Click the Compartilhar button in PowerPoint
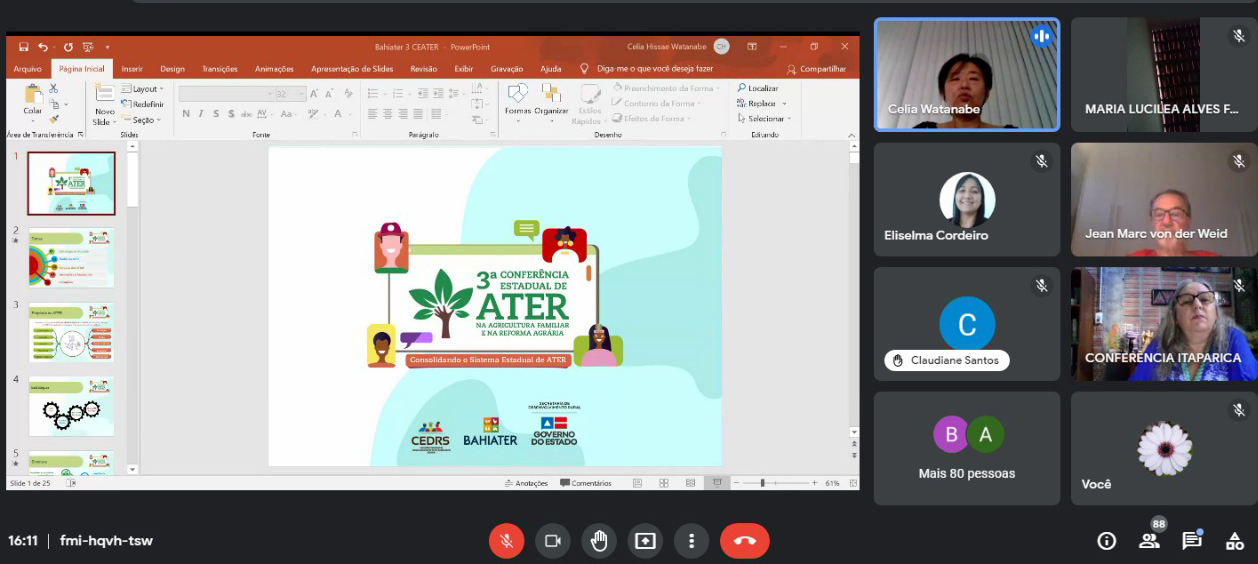Screen dimensions: 1258x564 [x=817, y=69]
